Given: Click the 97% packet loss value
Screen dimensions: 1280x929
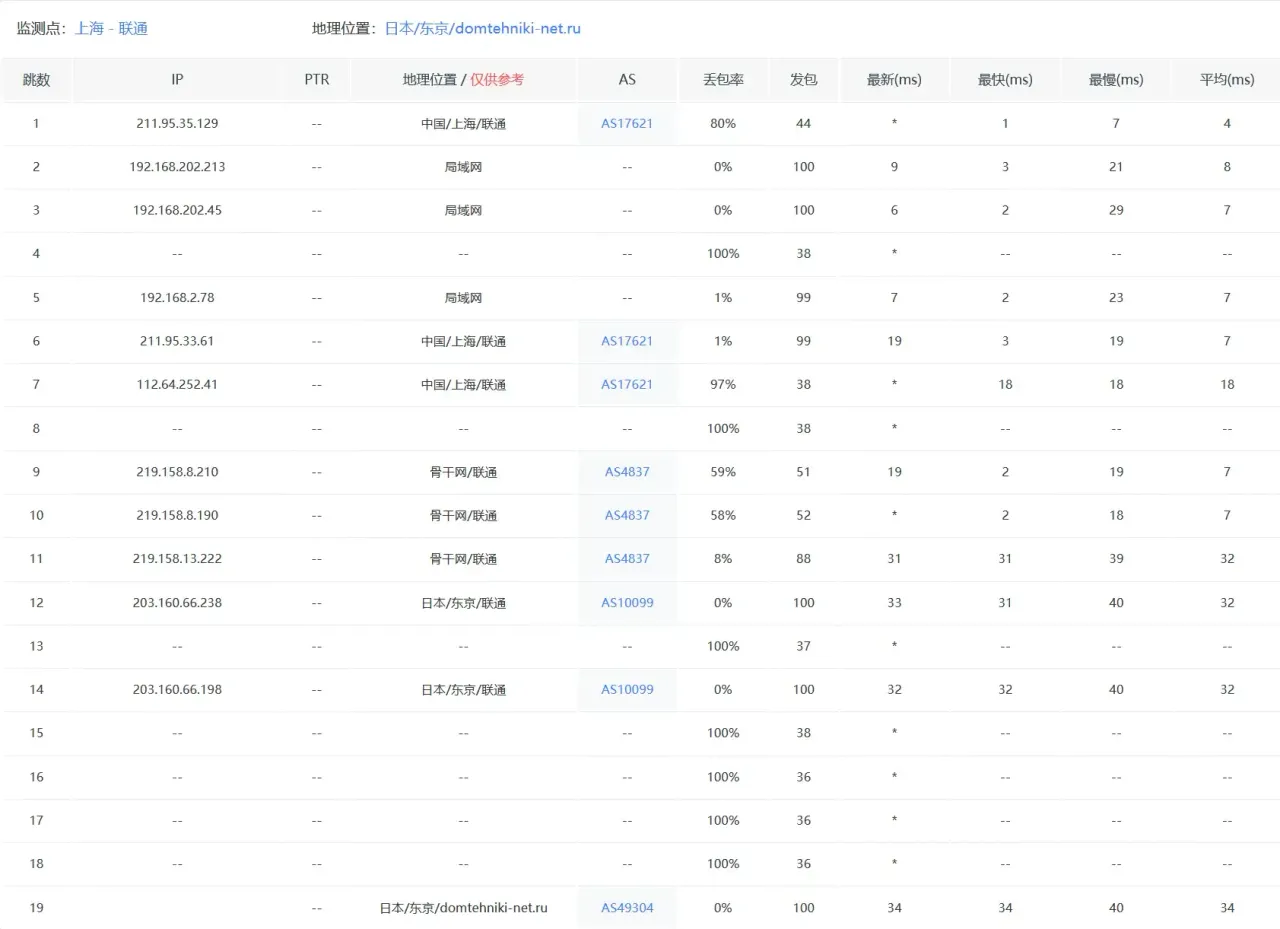Looking at the screenshot, I should pyautogui.click(x=723, y=385).
